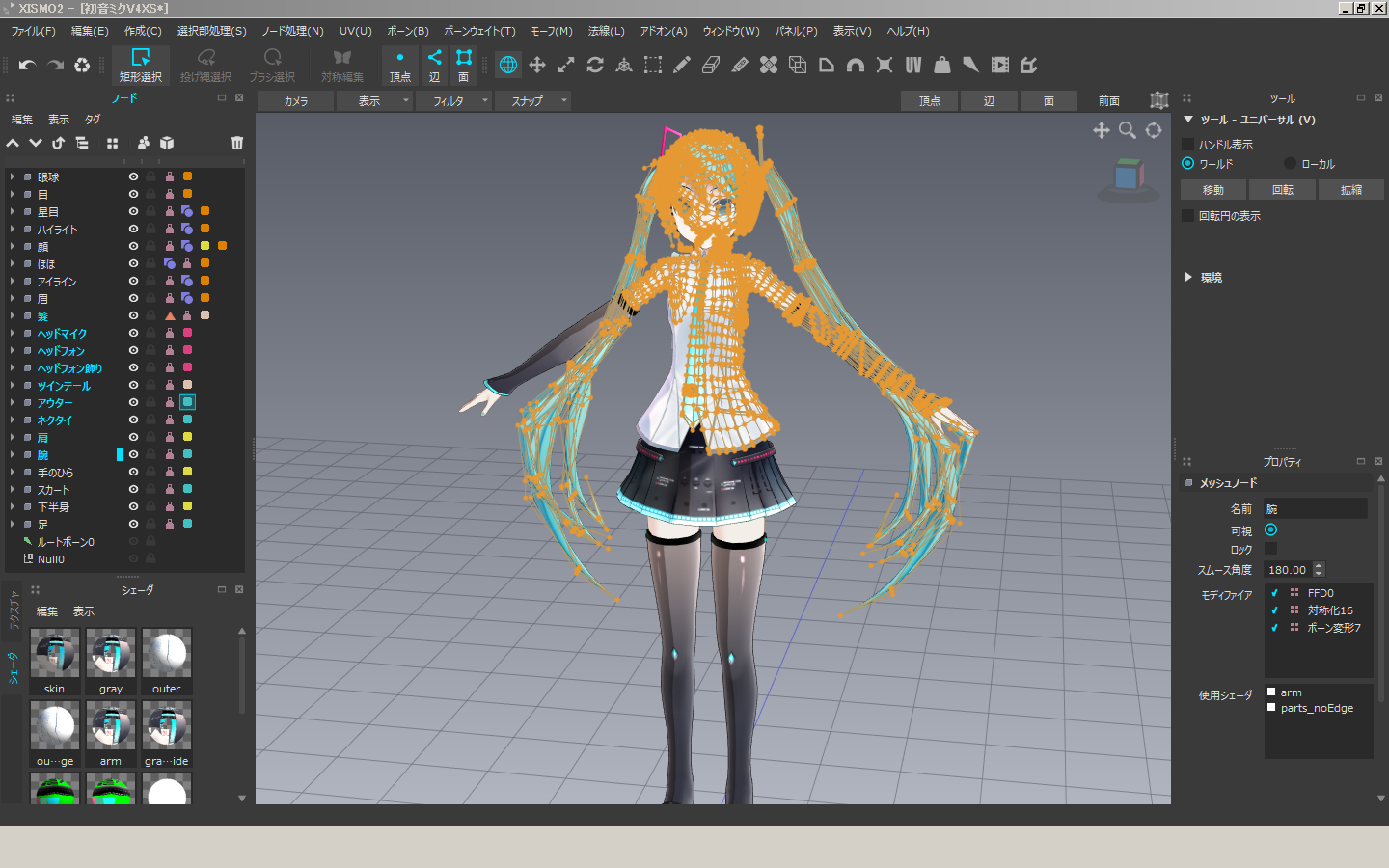
Task: Select the weight bag tool icon
Action: coord(942,65)
